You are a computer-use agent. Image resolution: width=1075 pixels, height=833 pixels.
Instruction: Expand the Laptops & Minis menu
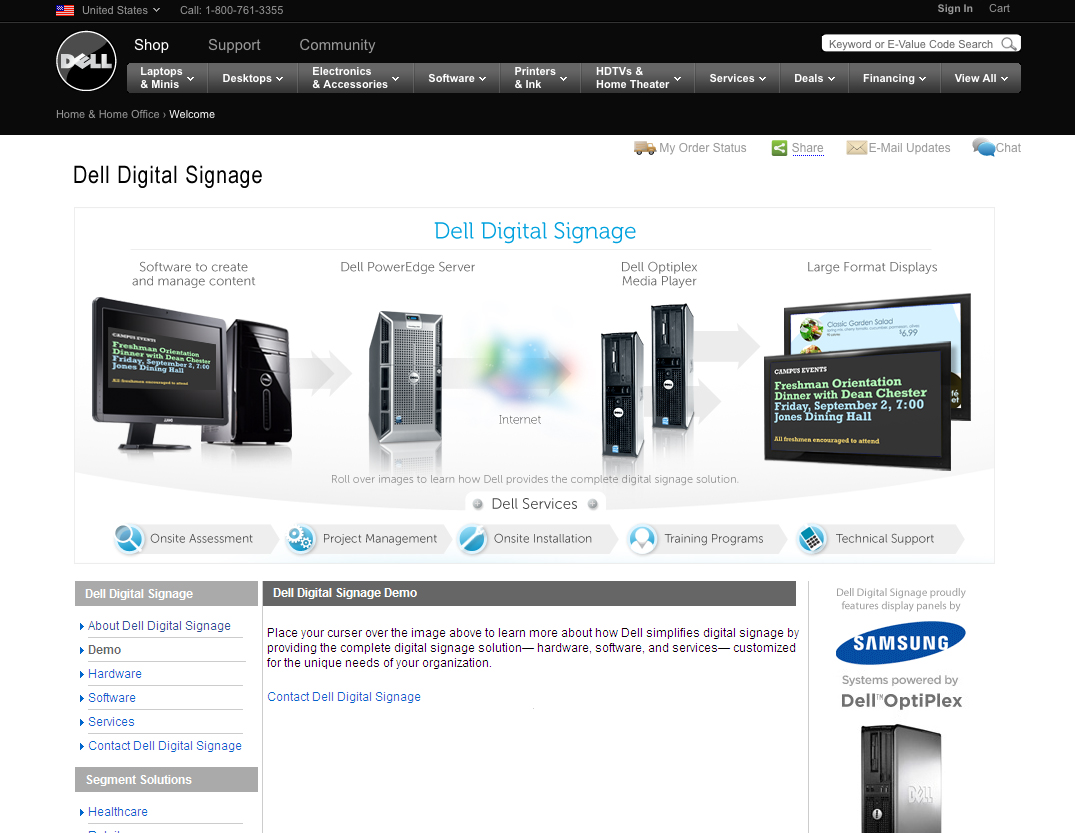[x=167, y=78]
